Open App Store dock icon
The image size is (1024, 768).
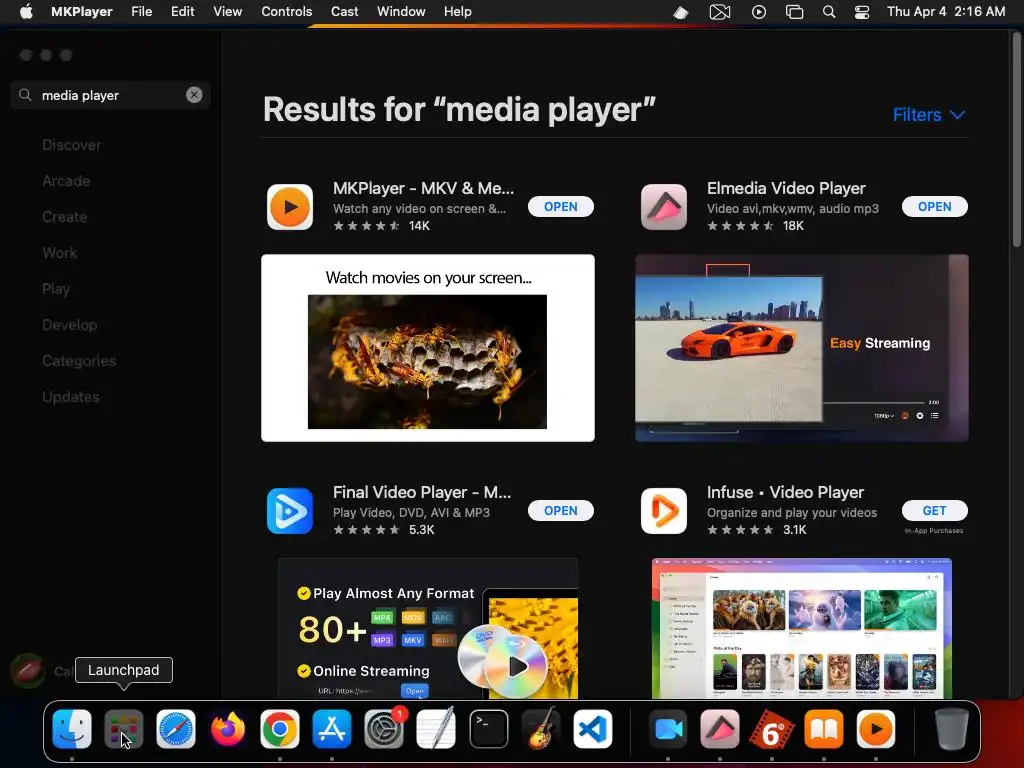332,729
